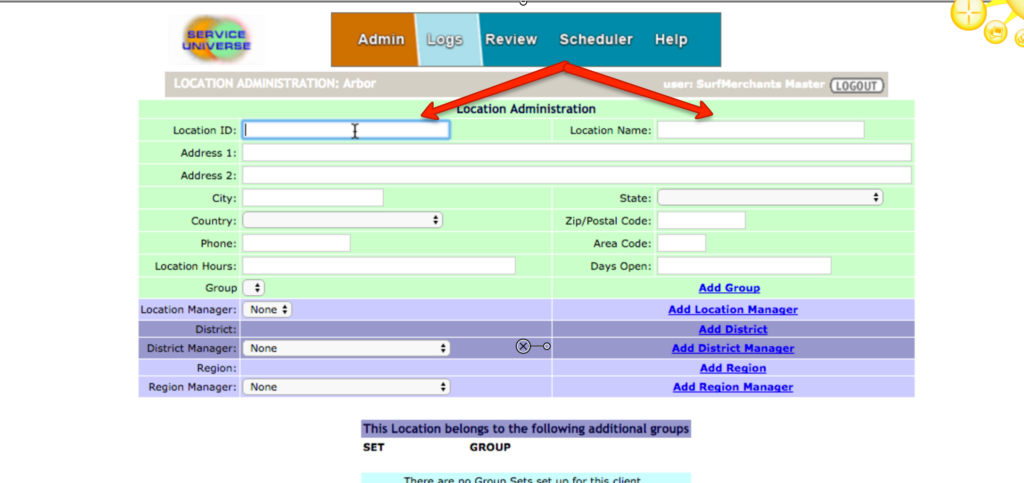Open the State dropdown

click(x=770, y=197)
